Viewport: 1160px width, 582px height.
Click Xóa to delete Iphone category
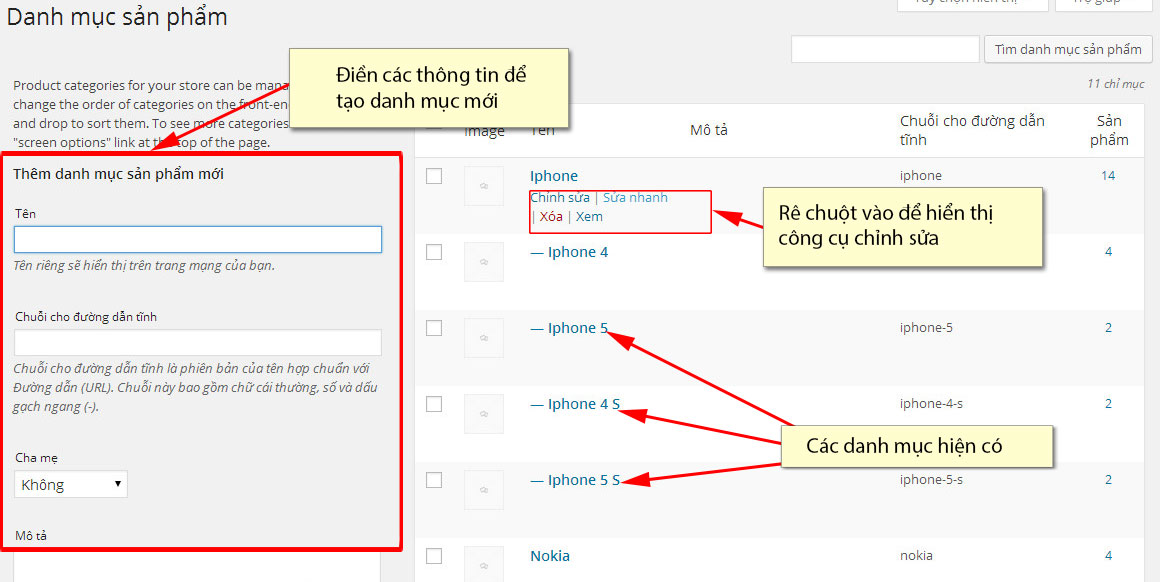pos(550,217)
